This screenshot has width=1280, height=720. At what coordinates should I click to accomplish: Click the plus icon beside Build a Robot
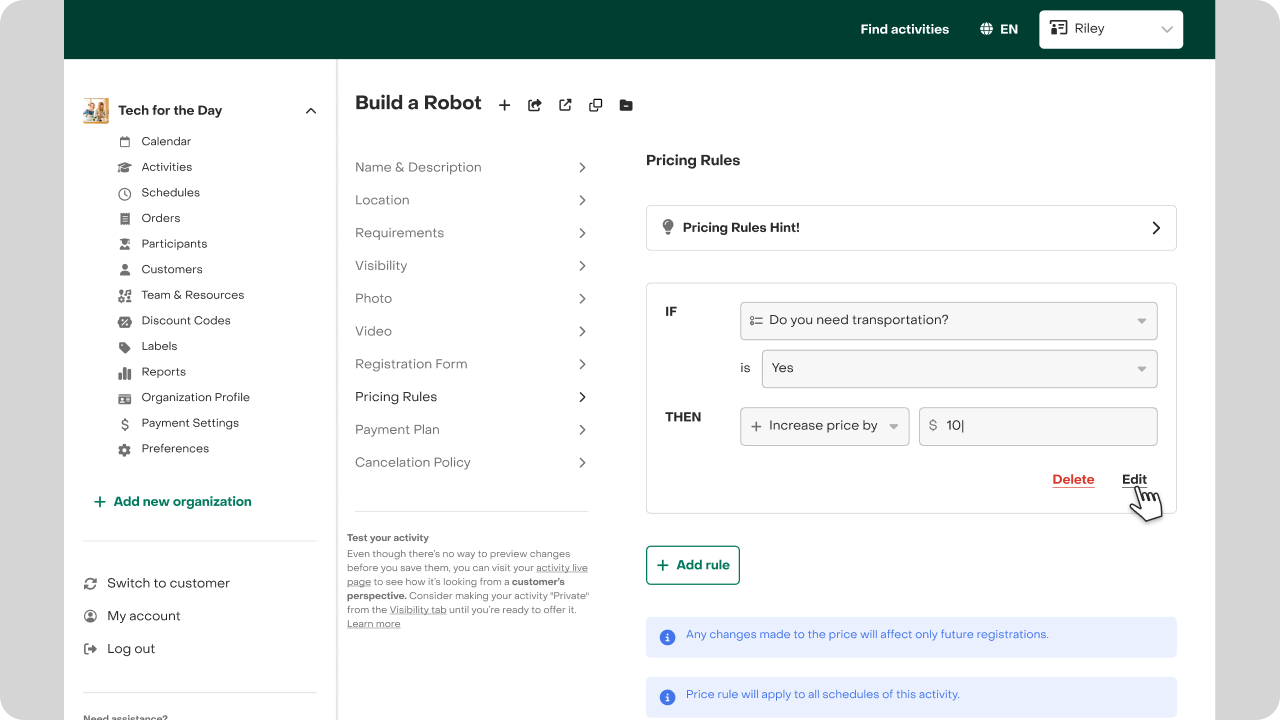pyautogui.click(x=505, y=105)
